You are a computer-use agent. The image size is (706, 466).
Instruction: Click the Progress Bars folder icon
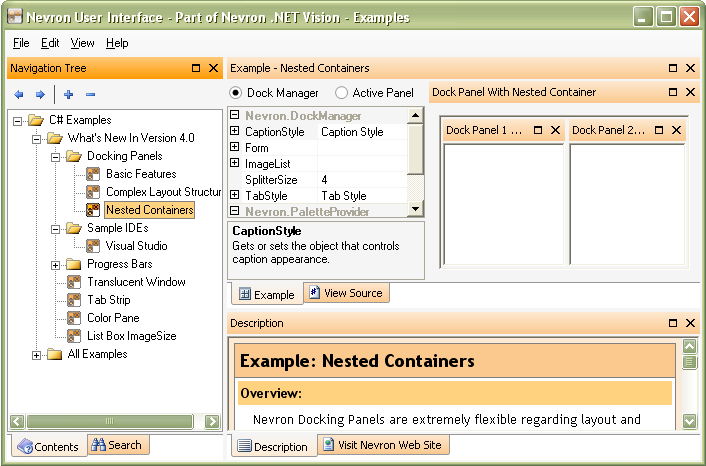pyautogui.click(x=73, y=264)
